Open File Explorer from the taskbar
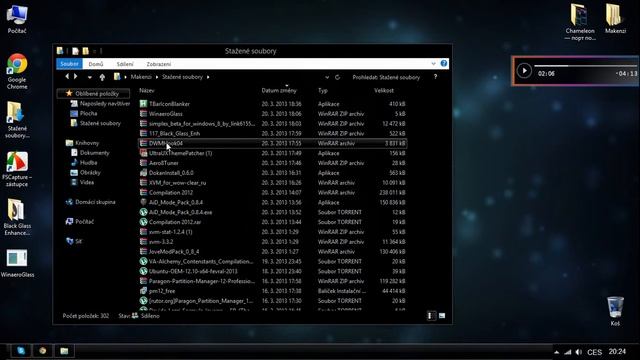Image resolution: width=640 pixels, height=360 pixels. [64, 351]
